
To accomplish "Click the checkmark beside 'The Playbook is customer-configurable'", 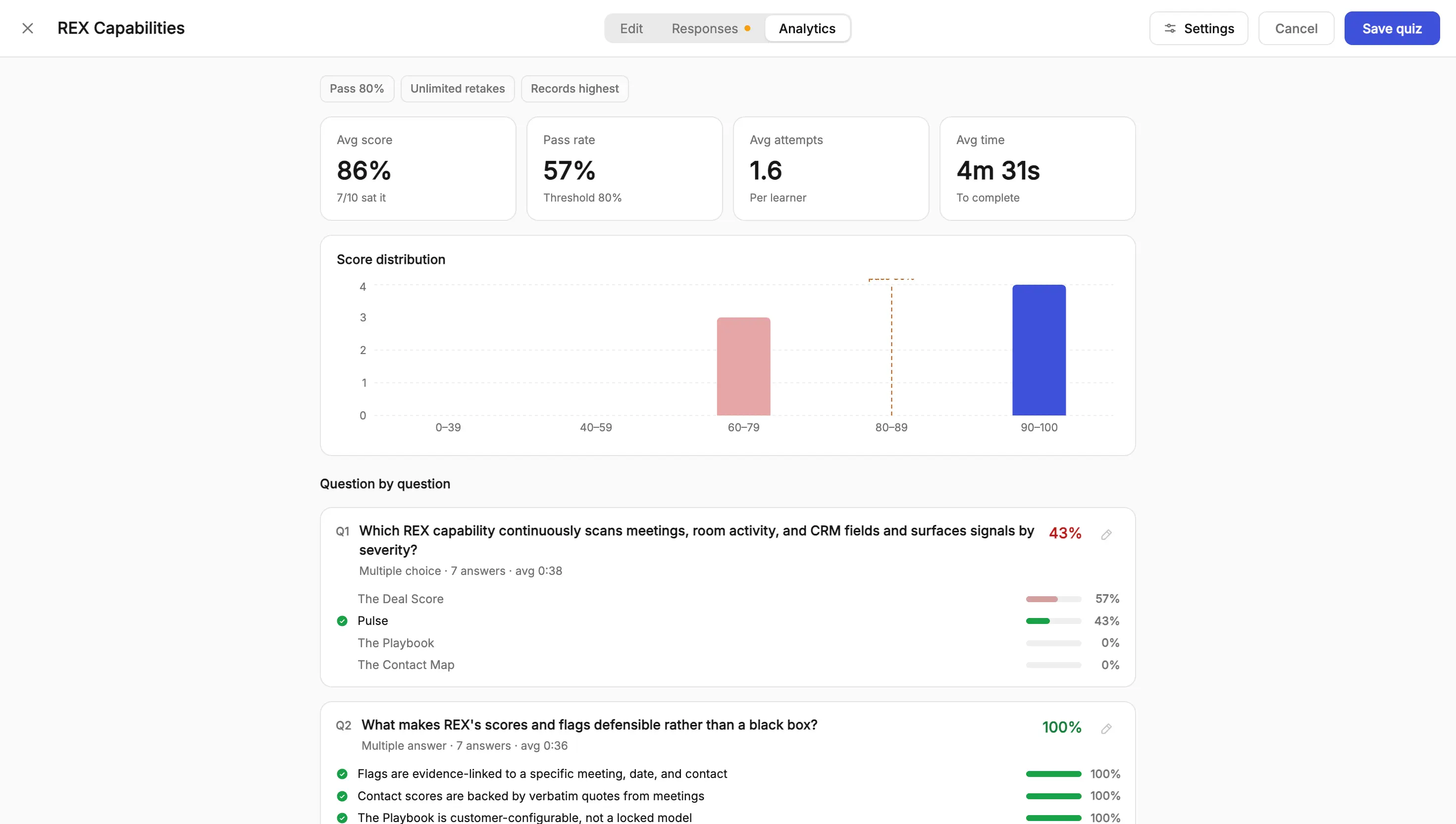I will [x=342, y=818].
